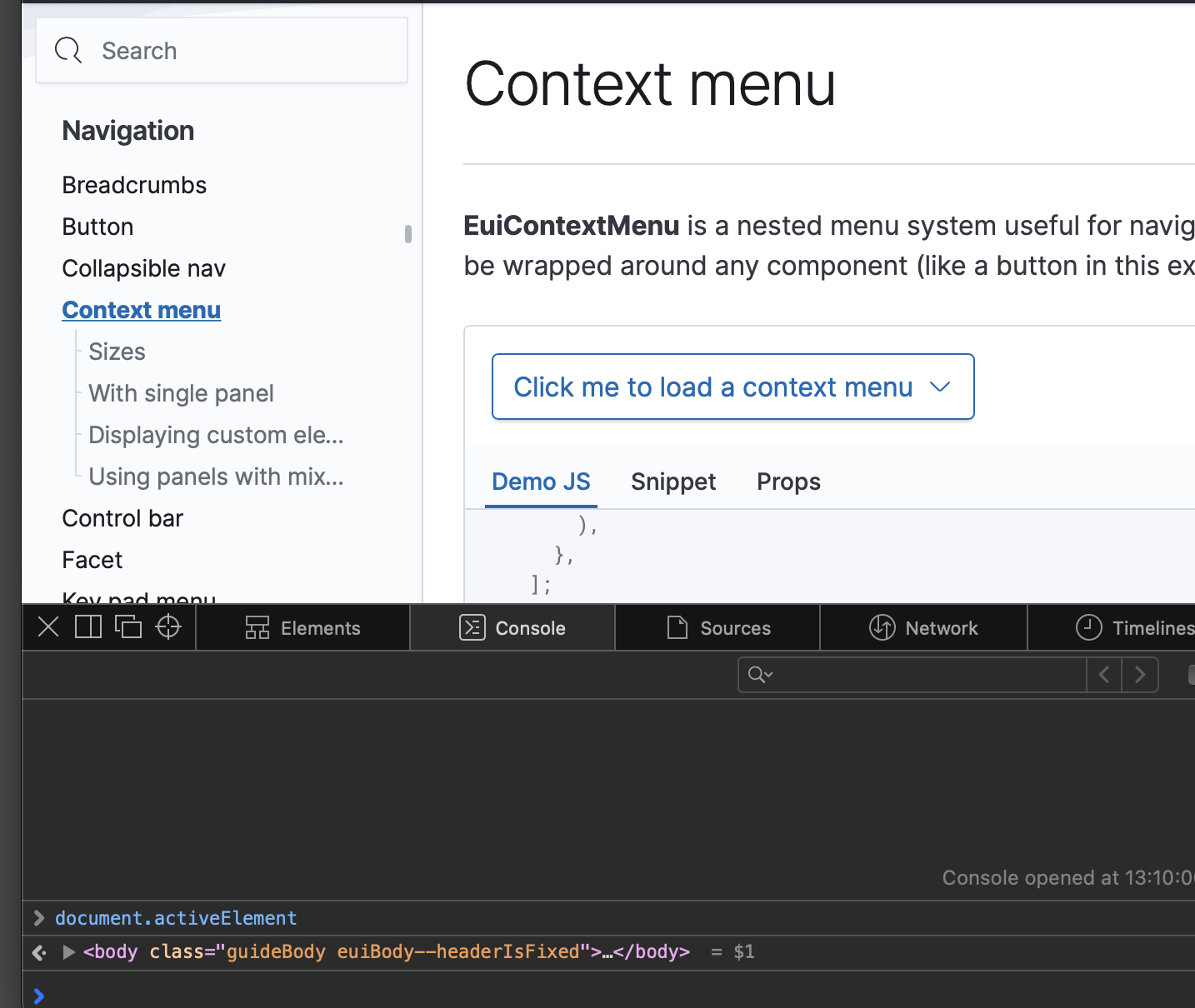Screen dimensions: 1195x1008
Task: Go to previous console find result
Action: tap(1103, 675)
